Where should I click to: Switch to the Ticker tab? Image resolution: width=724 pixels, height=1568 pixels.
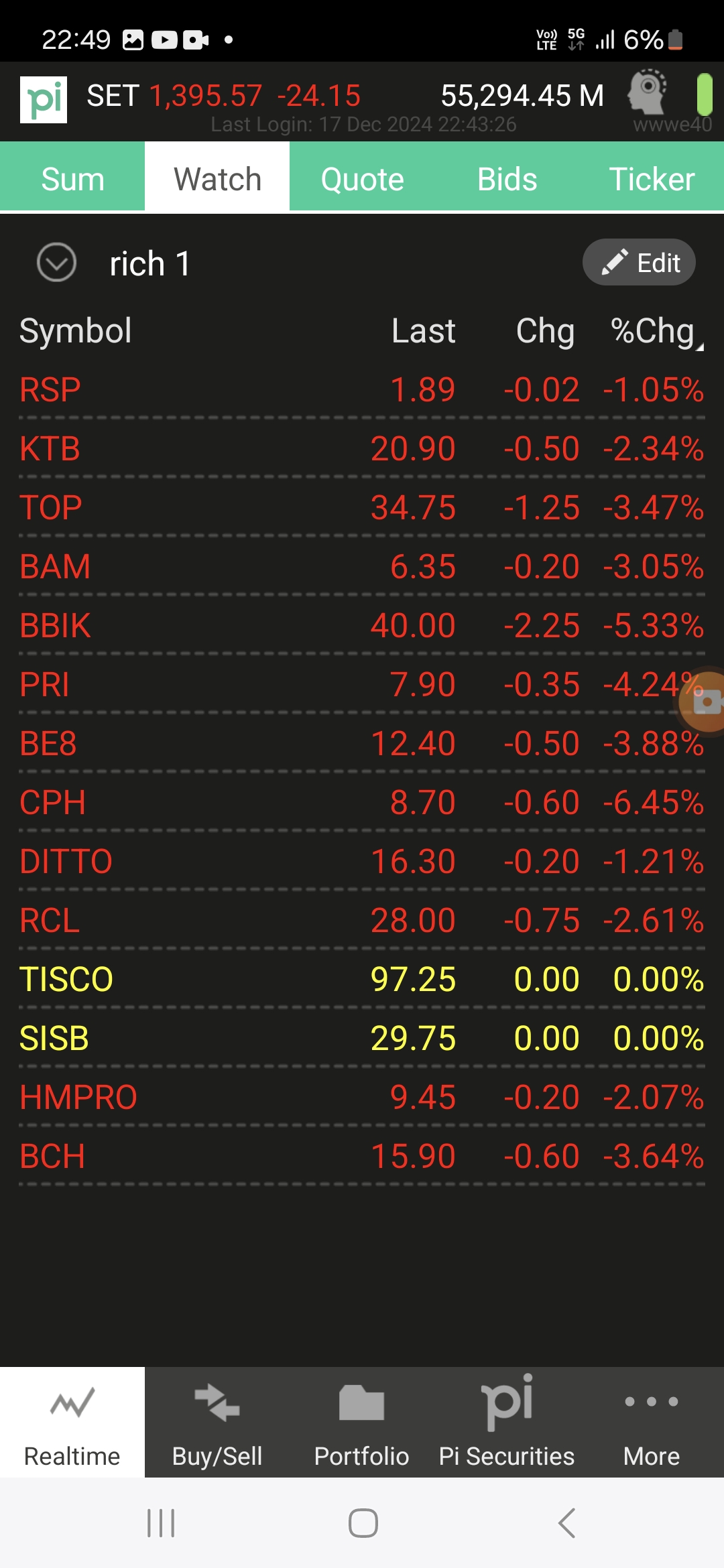click(652, 178)
